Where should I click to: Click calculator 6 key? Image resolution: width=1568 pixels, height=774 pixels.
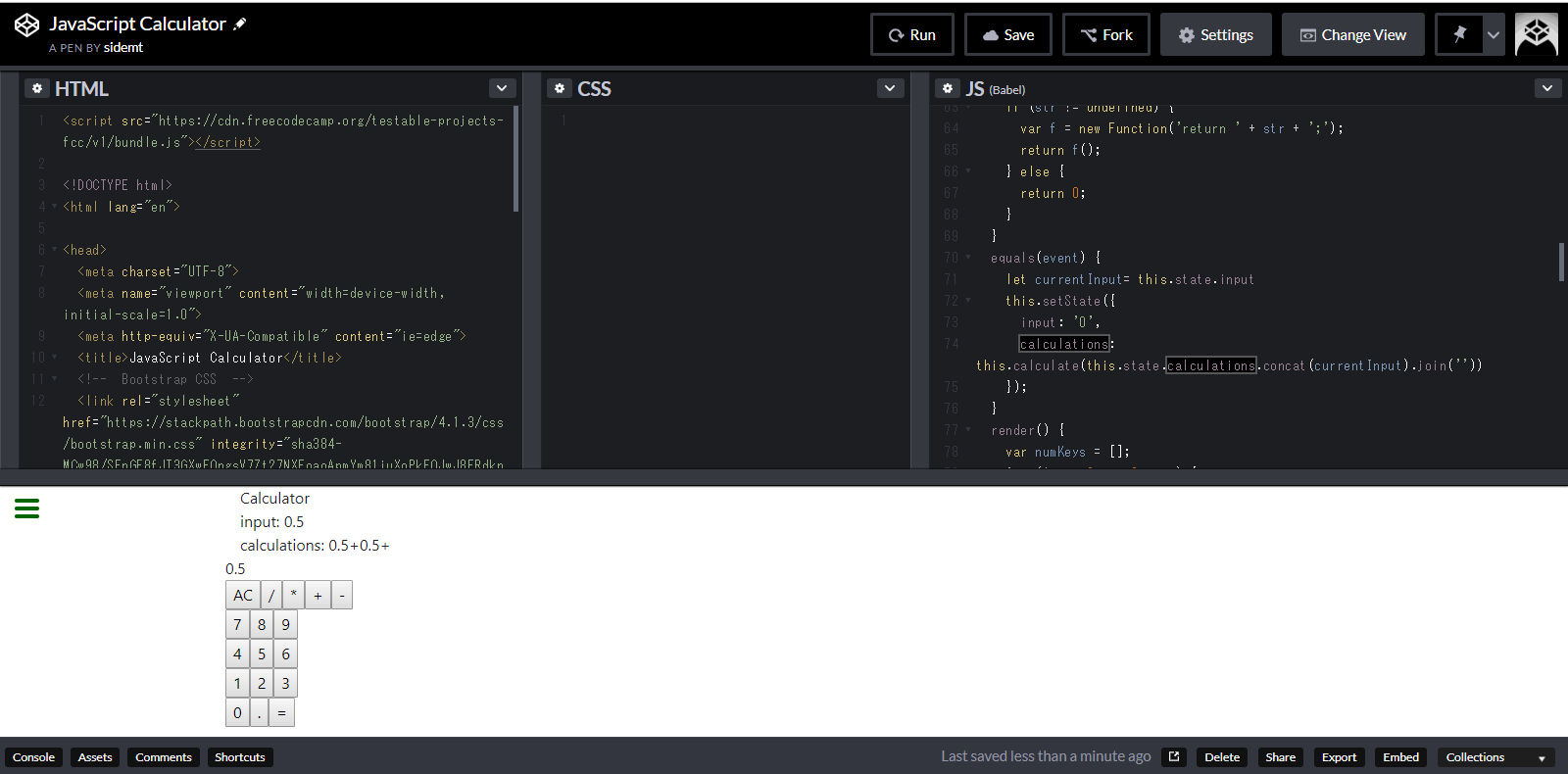click(x=286, y=653)
